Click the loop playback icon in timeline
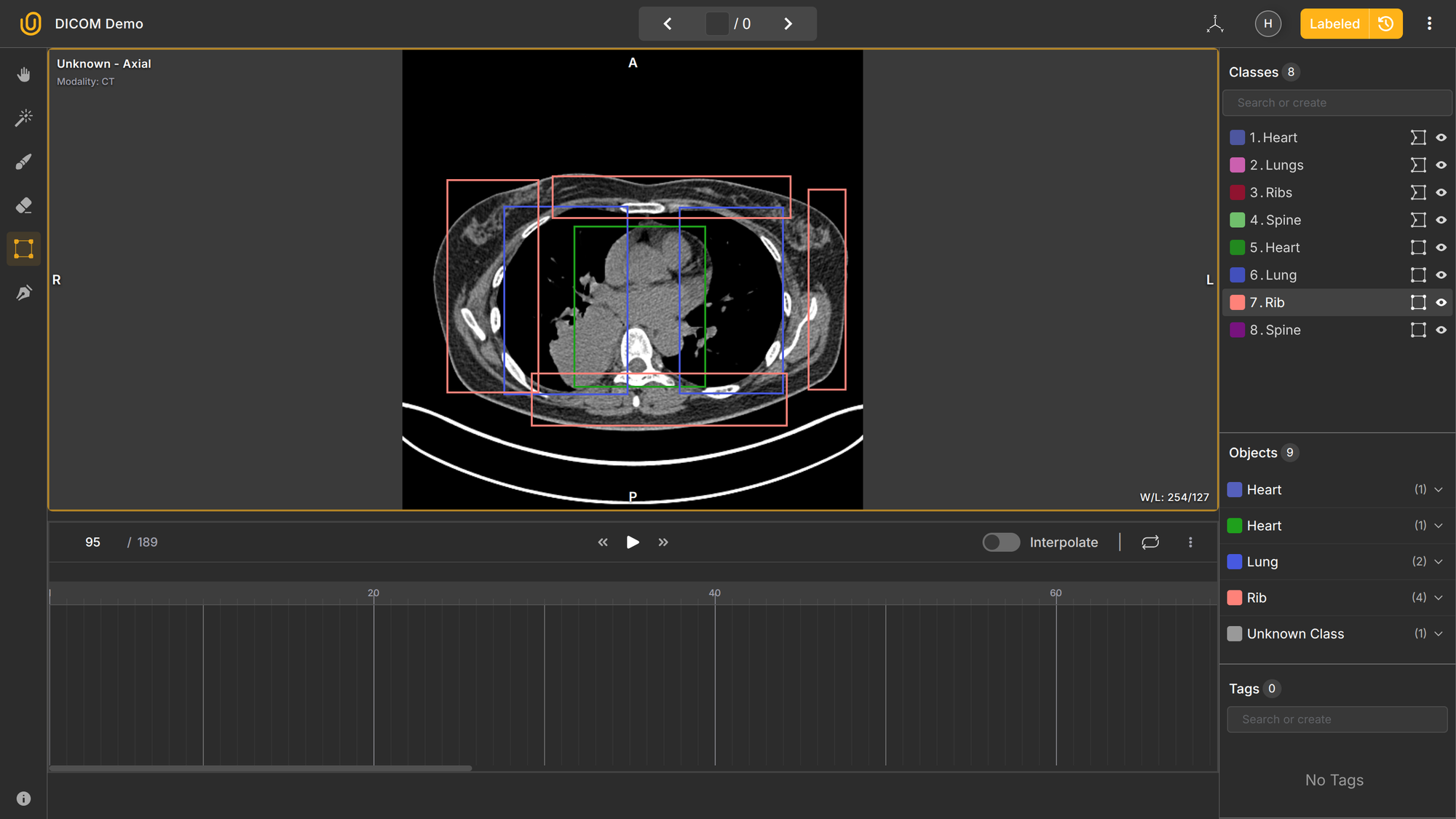 (x=1150, y=542)
